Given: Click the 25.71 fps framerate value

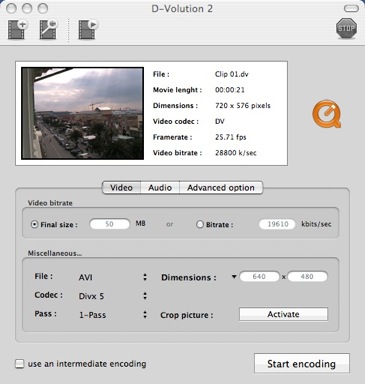Looking at the screenshot, I should (x=231, y=137).
